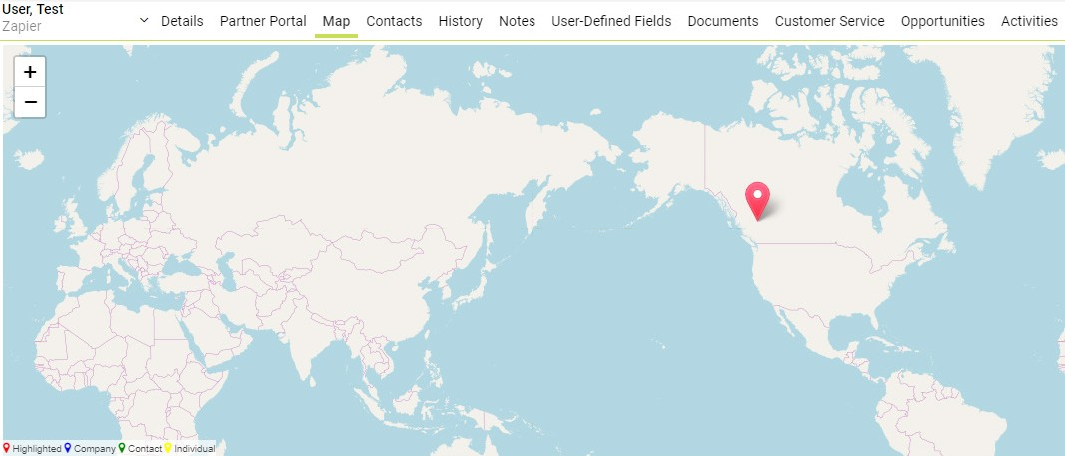
Task: Click the green Contact legend marker icon
Action: [x=122, y=448]
